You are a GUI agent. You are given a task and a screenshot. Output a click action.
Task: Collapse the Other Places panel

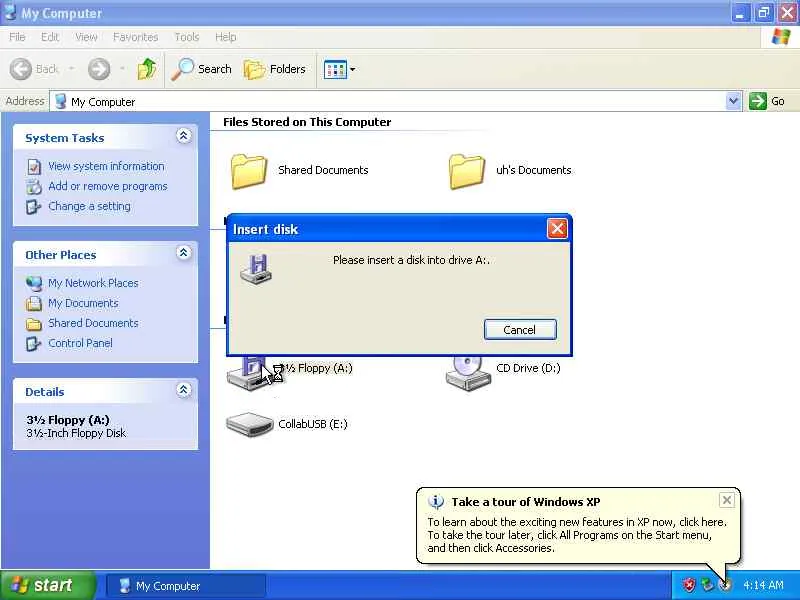tap(184, 253)
